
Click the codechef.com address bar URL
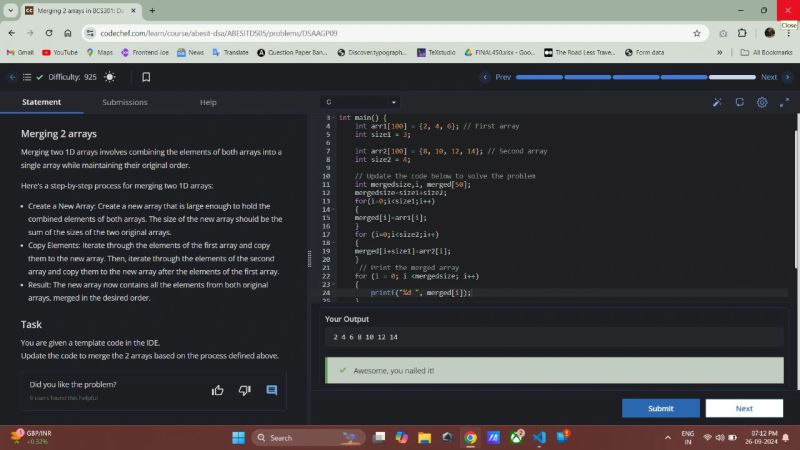(x=218, y=33)
